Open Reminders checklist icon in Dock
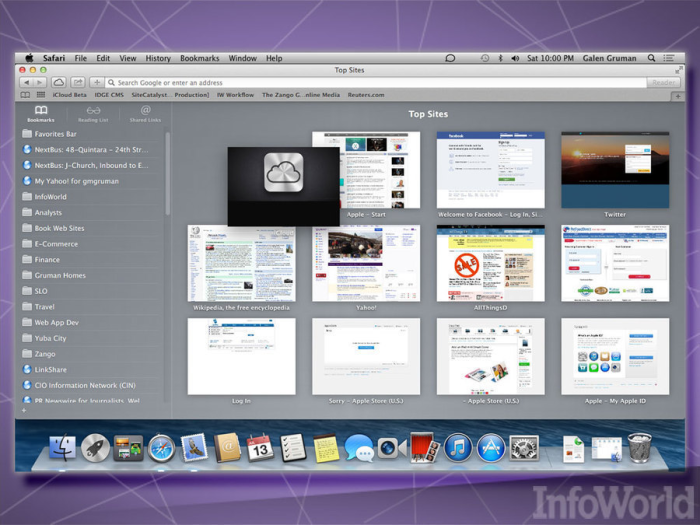700x525 pixels. point(293,447)
